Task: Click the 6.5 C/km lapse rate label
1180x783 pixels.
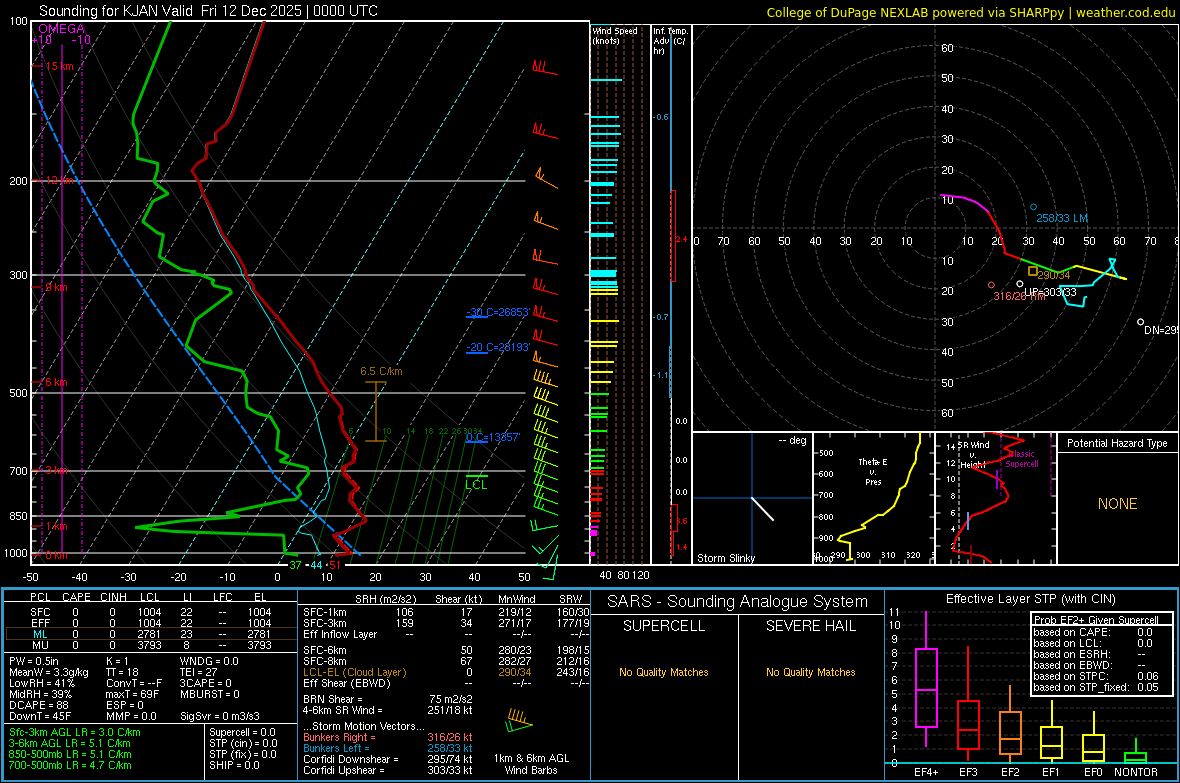Action: [381, 371]
